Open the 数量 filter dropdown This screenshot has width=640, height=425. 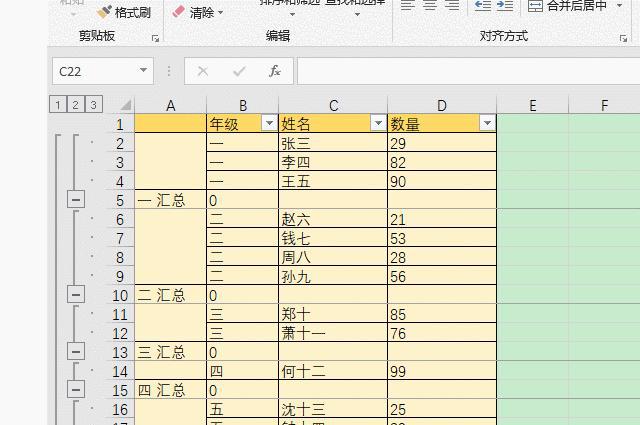point(487,123)
